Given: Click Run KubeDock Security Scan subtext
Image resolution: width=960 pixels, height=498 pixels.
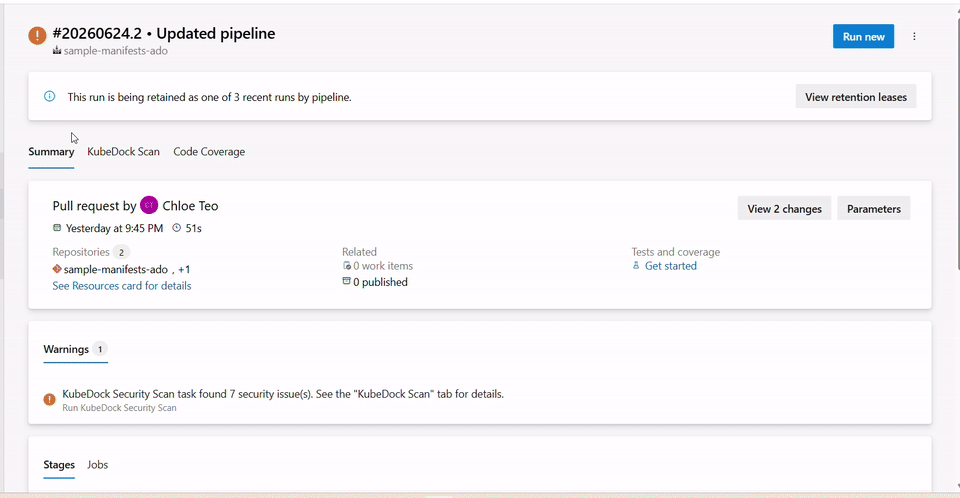Looking at the screenshot, I should click(x=119, y=408).
